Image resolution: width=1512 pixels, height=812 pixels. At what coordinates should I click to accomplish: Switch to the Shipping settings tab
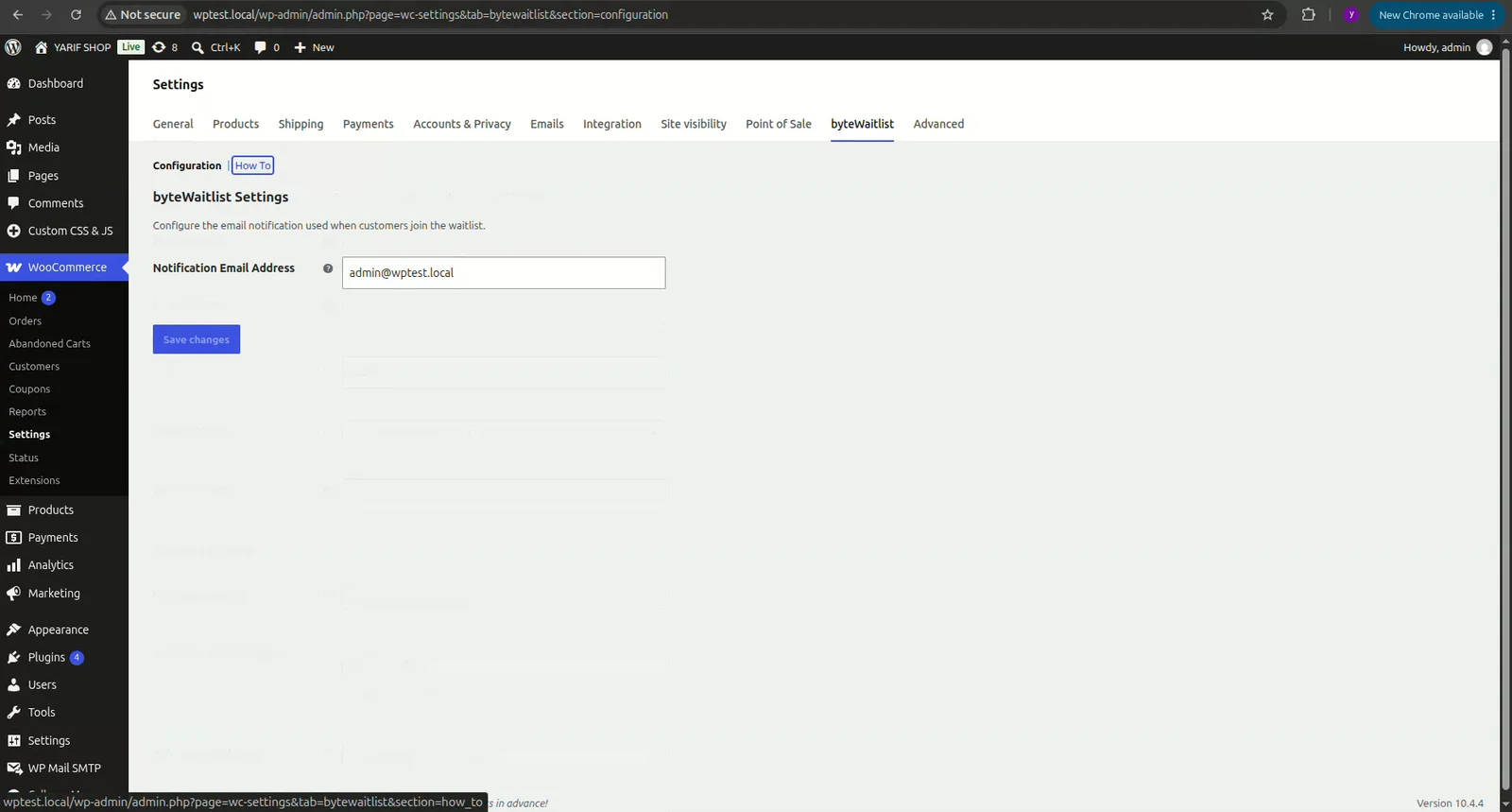tap(301, 124)
